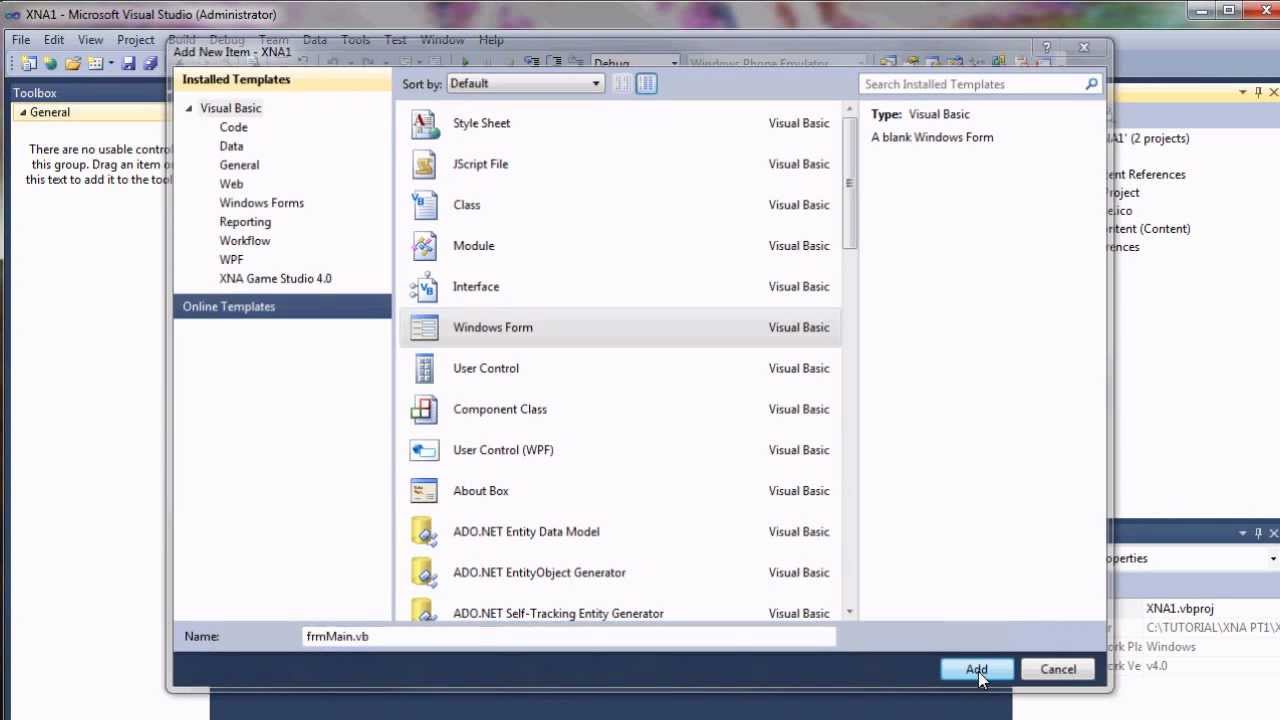
Task: Switch template list to medium icons view
Action: (x=646, y=84)
